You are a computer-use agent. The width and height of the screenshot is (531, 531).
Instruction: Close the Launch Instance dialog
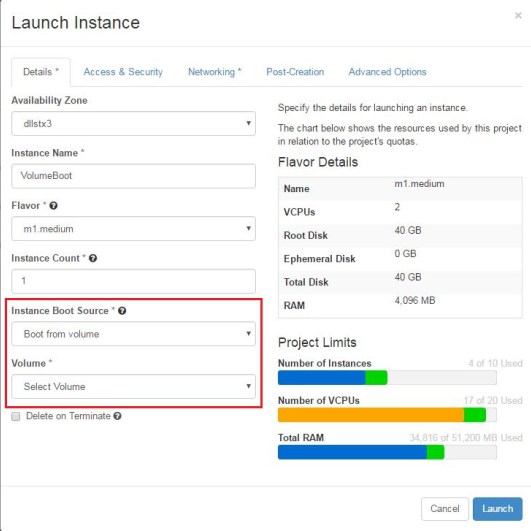tap(518, 15)
